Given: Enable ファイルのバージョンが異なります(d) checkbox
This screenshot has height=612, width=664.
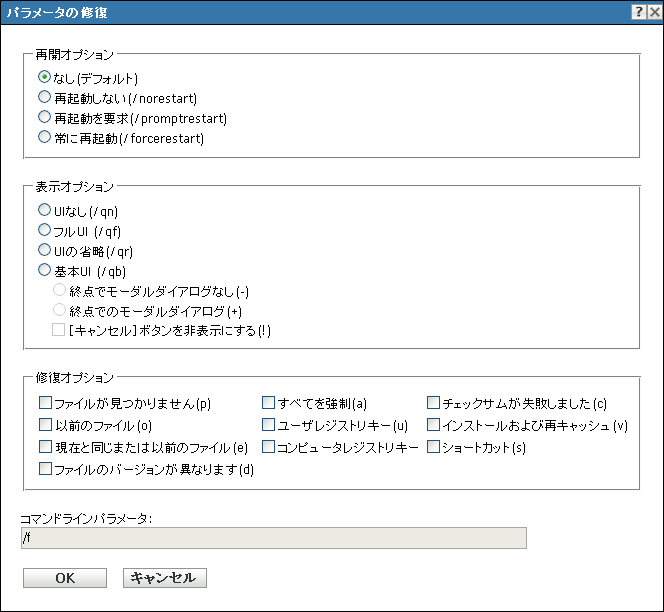Looking at the screenshot, I should coord(45,468).
